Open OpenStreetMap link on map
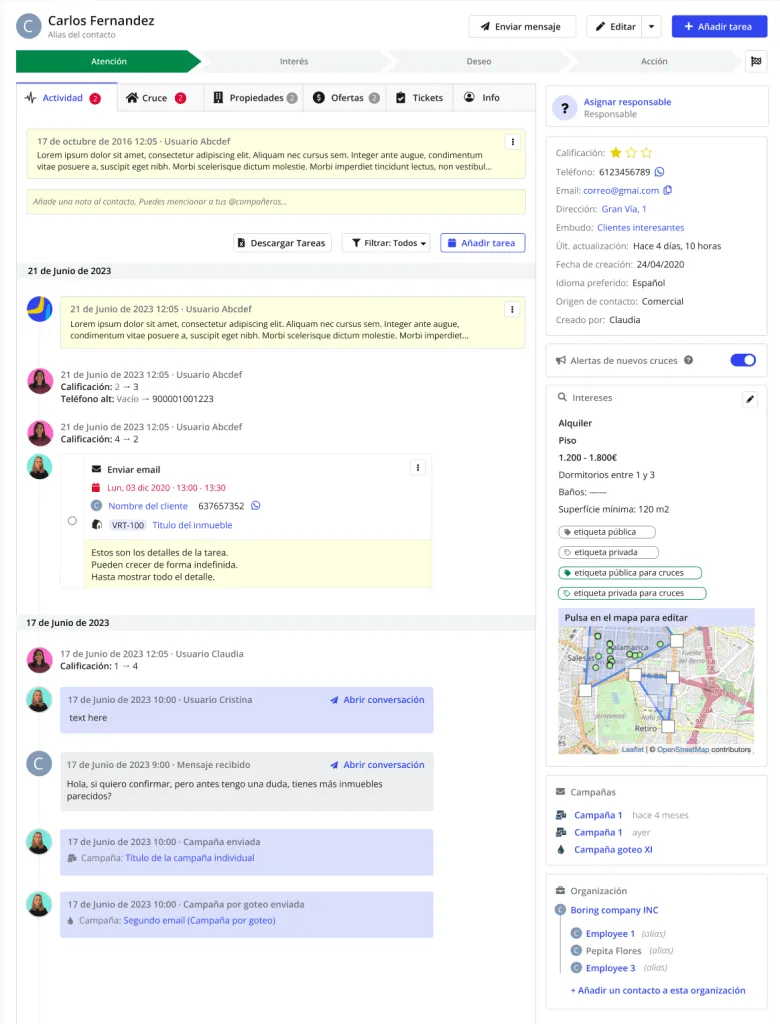This screenshot has height=1024, width=780. 683,750
